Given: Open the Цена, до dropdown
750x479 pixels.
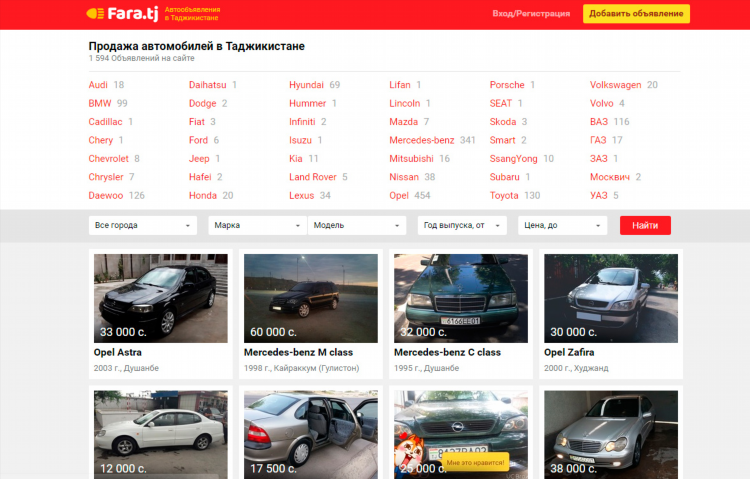Looking at the screenshot, I should click(562, 225).
